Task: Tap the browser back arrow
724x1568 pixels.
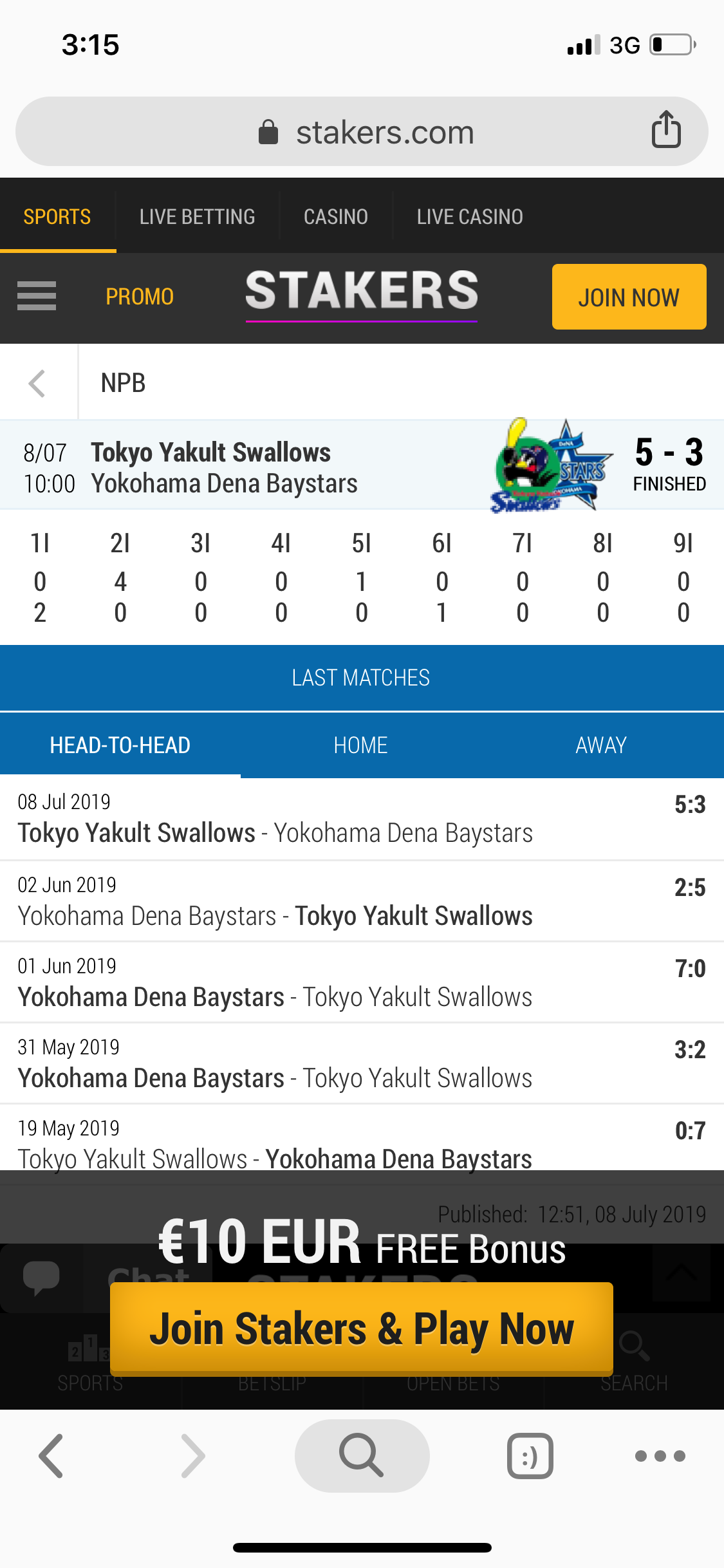Action: [x=51, y=1455]
